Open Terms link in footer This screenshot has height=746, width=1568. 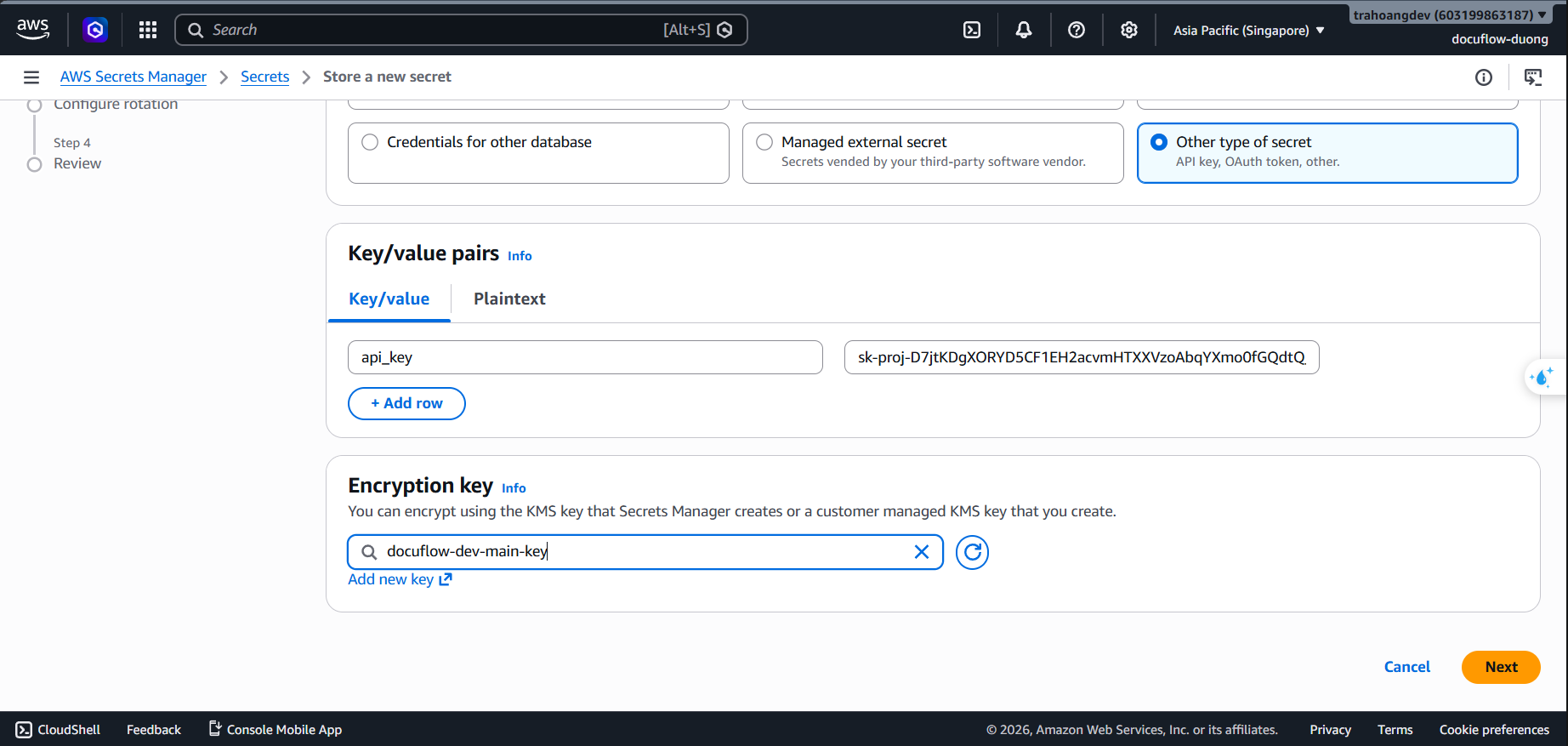click(x=1395, y=730)
